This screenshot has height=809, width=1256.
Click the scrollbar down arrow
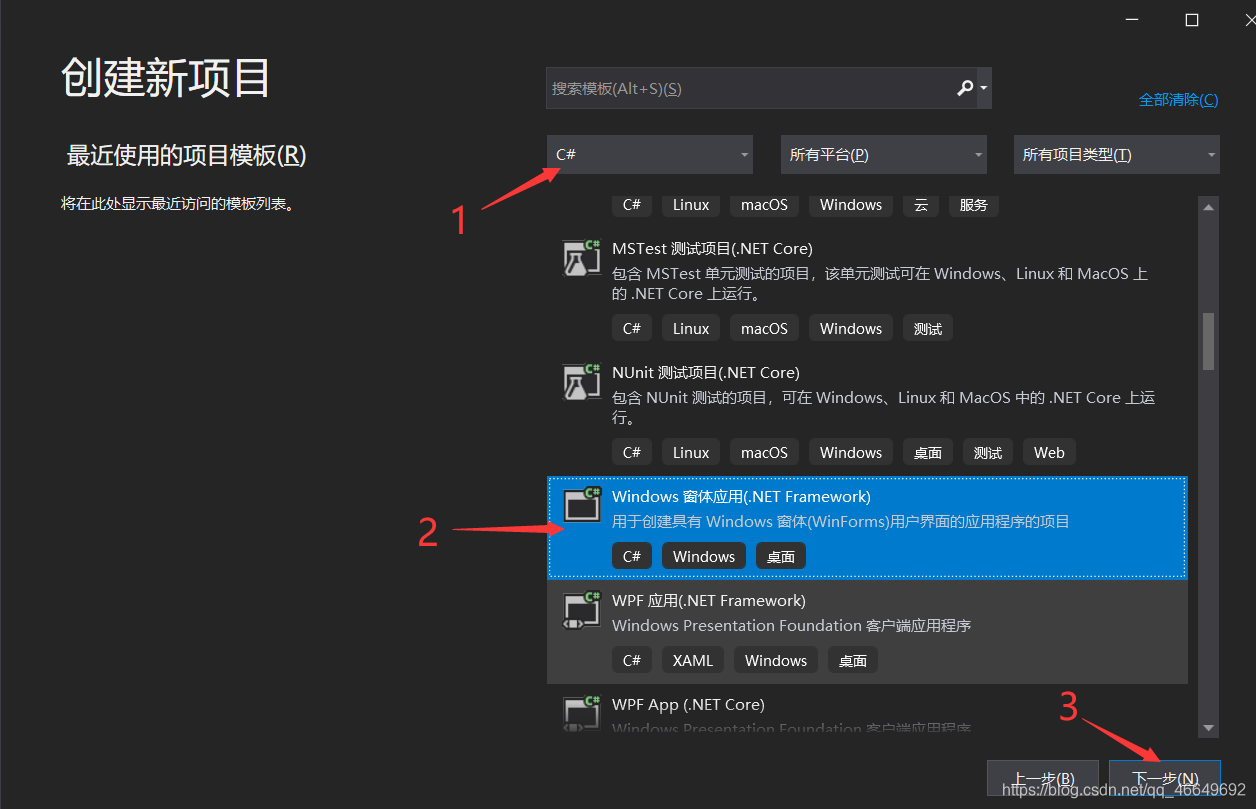click(x=1208, y=728)
